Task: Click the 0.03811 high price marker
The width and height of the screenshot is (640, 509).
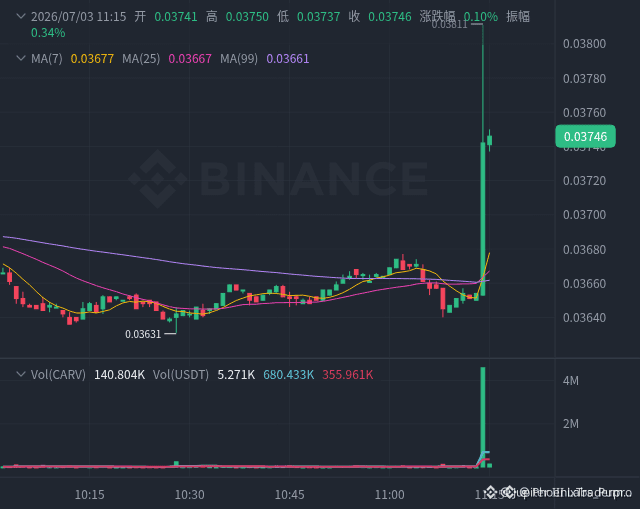Action: tap(449, 24)
